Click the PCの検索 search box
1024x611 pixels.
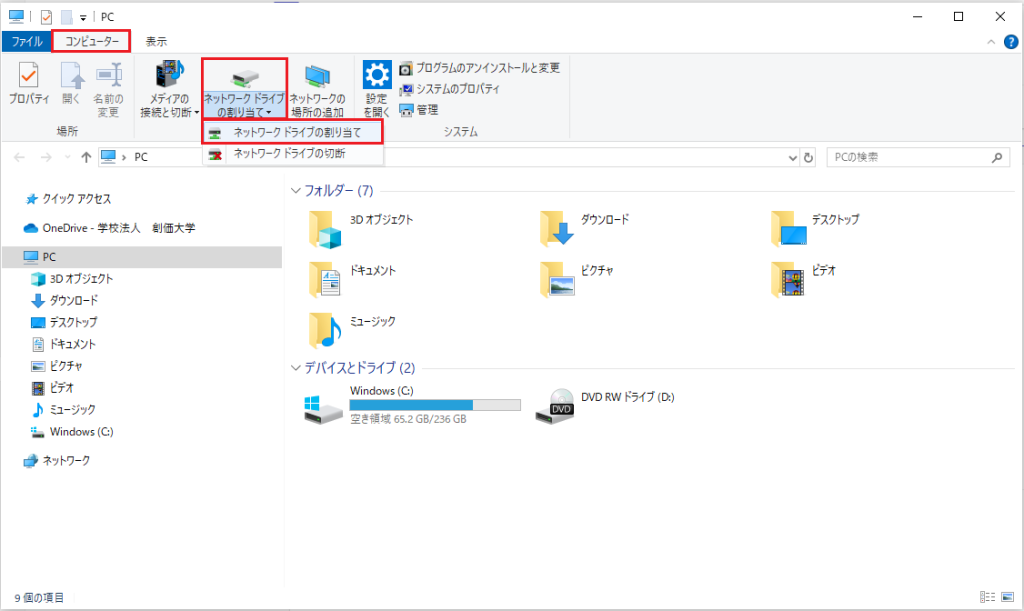pos(918,157)
